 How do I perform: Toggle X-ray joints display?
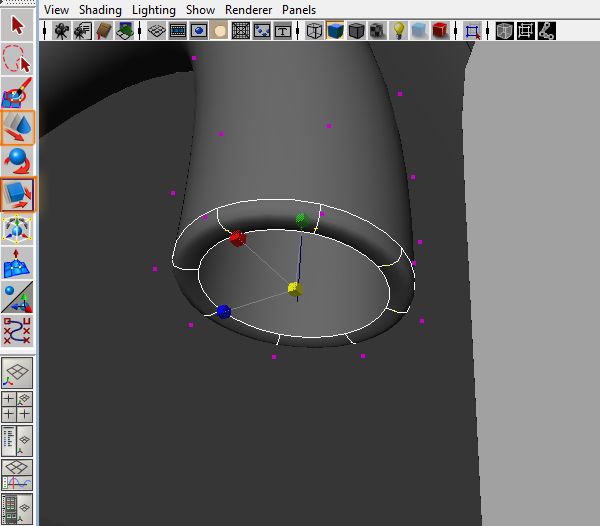coord(547,31)
